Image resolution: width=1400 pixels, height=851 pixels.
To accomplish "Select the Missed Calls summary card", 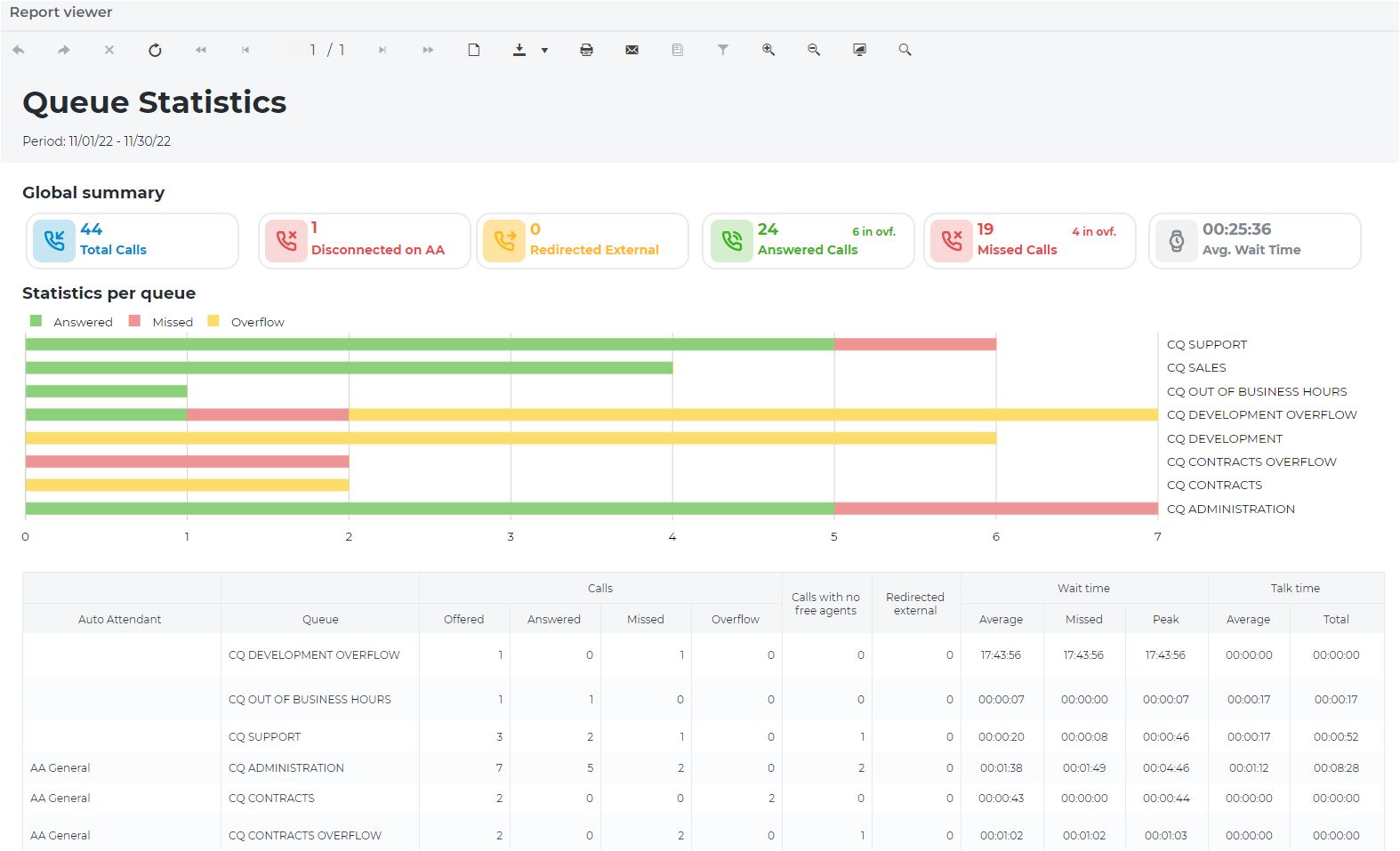I will [1029, 240].
